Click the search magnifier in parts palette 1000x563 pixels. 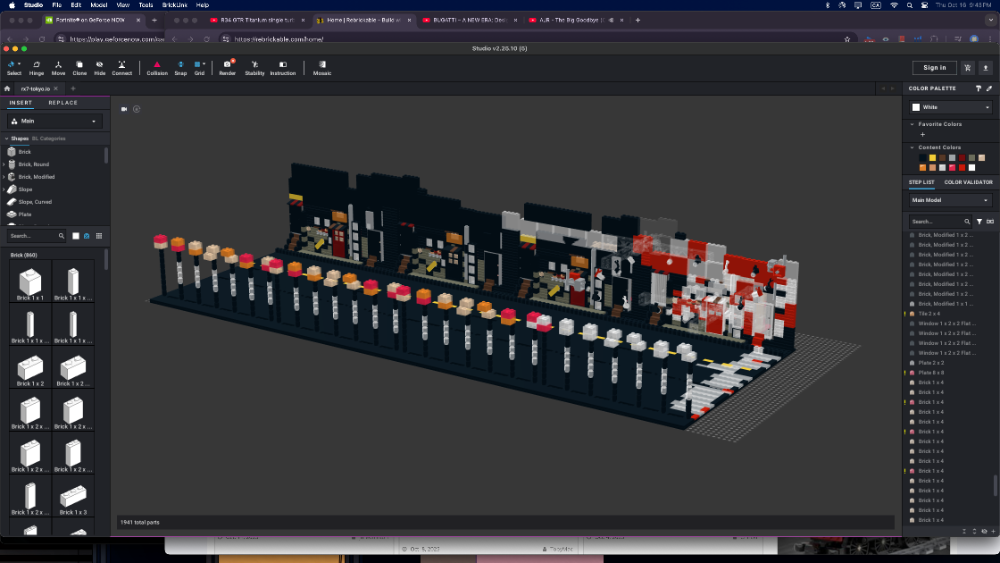[x=61, y=236]
